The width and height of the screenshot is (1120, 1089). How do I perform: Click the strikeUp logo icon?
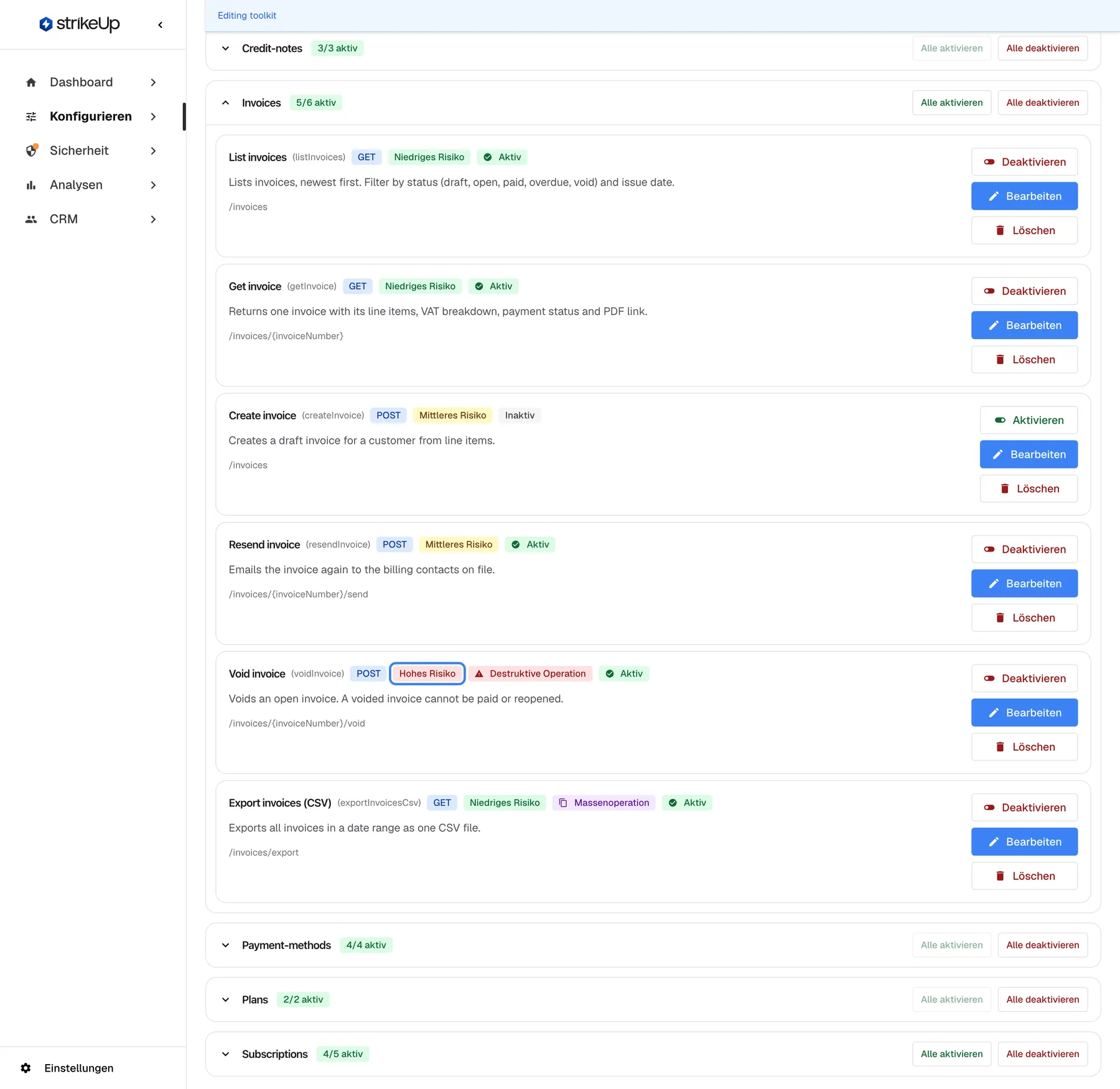pos(45,24)
